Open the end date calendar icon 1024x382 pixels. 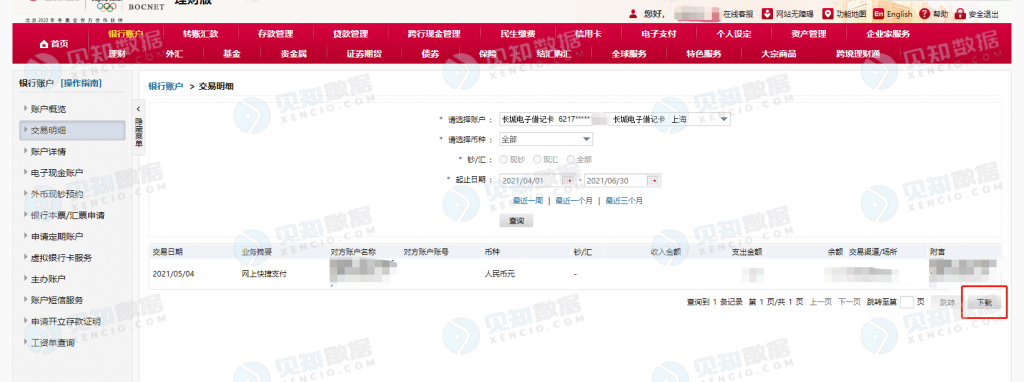[x=654, y=180]
